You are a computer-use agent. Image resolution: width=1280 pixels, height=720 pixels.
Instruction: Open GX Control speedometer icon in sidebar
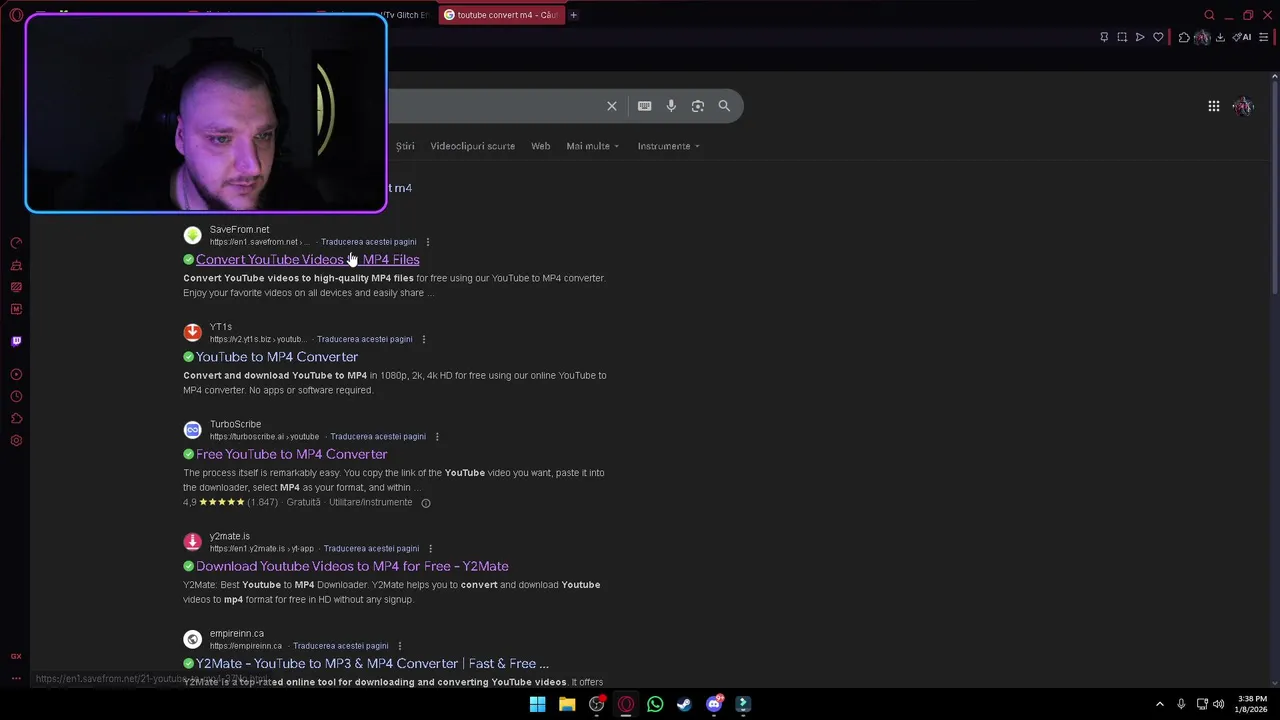[16, 243]
